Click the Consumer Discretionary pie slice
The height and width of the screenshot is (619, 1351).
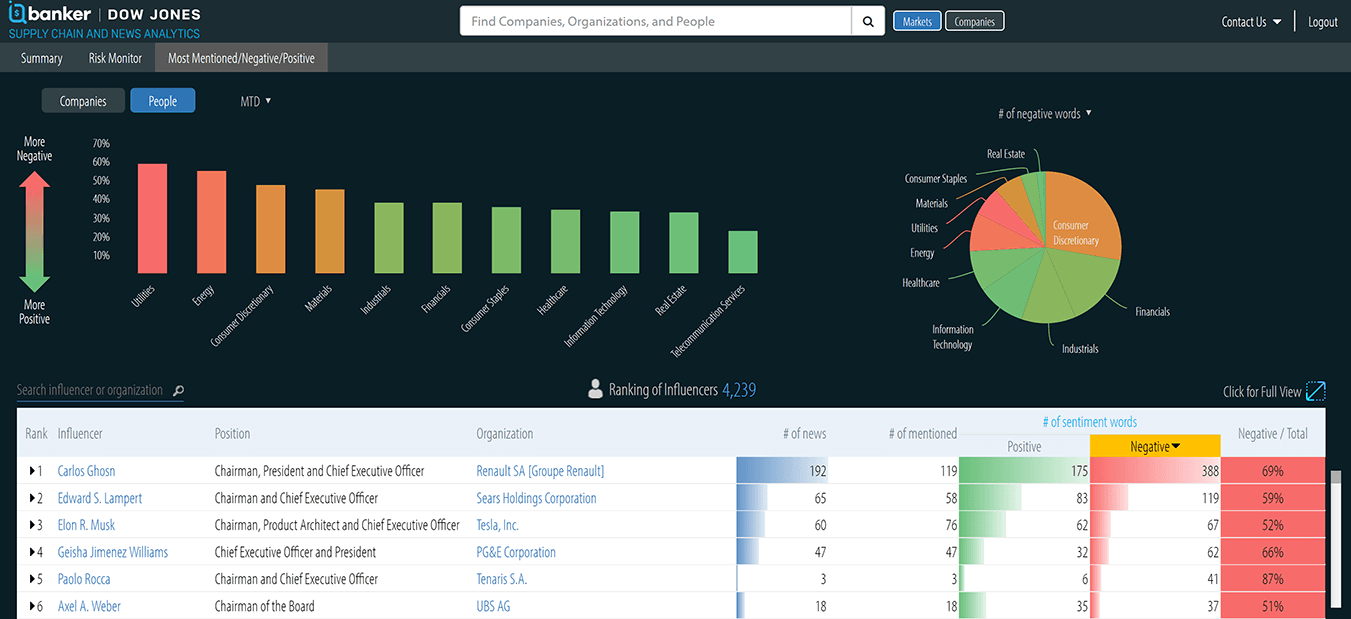click(x=1084, y=214)
